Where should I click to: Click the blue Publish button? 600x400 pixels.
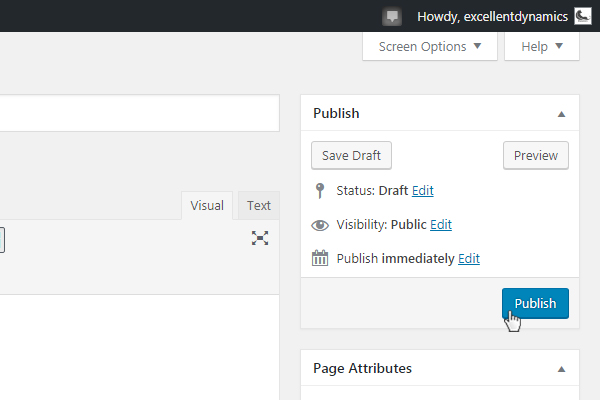coord(535,303)
